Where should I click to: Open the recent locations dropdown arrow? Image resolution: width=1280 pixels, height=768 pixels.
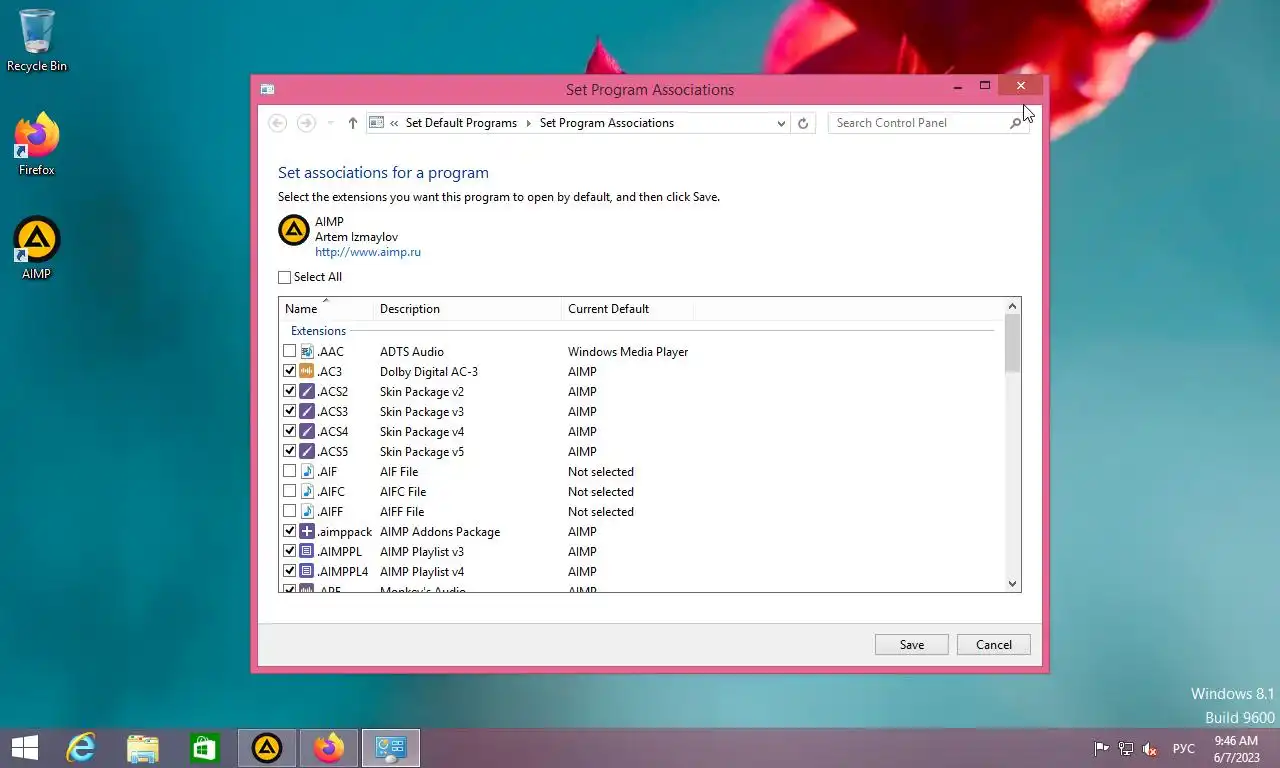[x=331, y=123]
